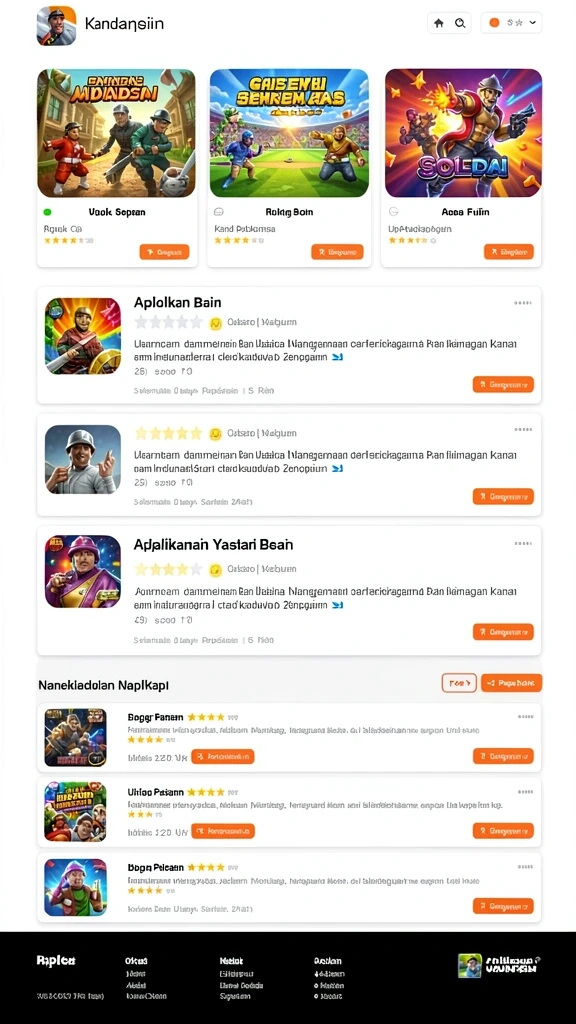
Task: Click the footer logo icon at bottom right
Action: tap(470, 965)
